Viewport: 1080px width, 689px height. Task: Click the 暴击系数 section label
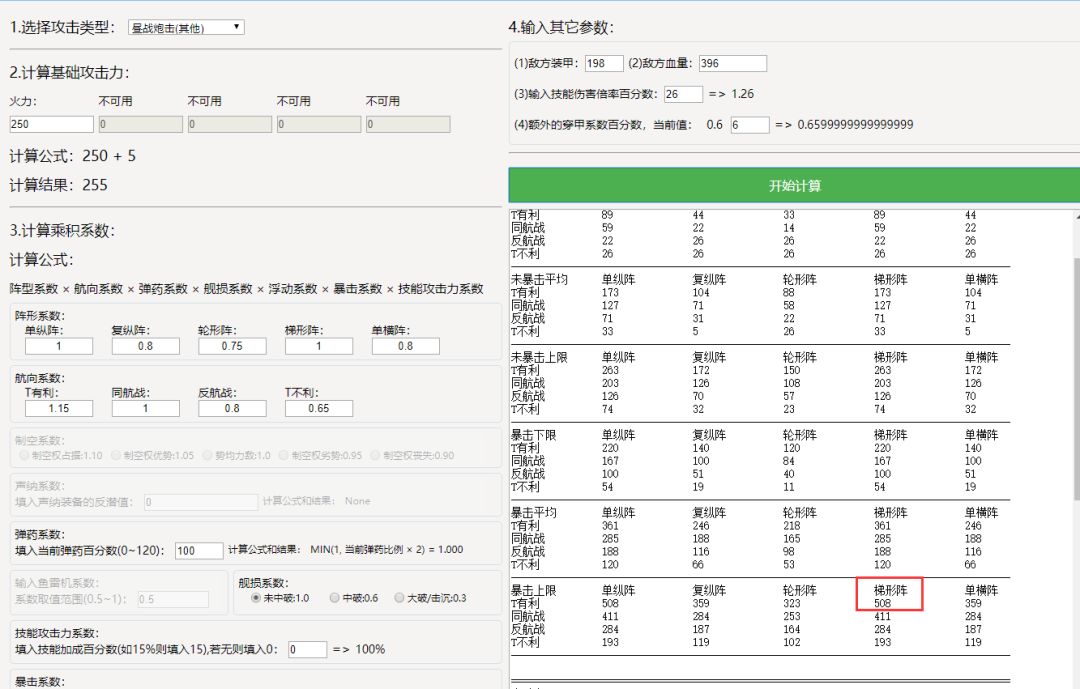coord(40,682)
